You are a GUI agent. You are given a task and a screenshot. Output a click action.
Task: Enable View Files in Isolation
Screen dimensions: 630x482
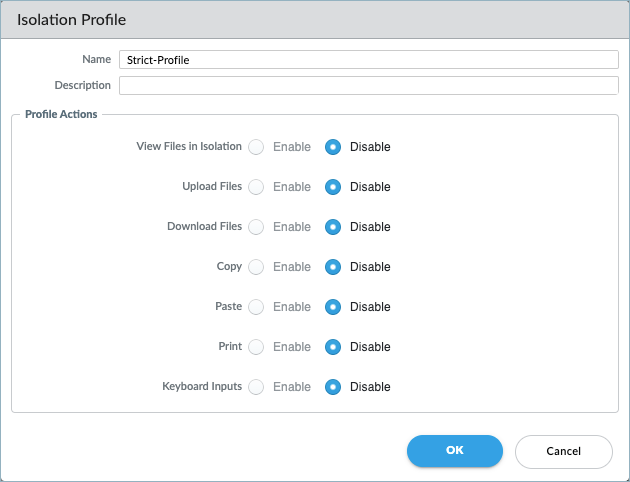tap(256, 147)
